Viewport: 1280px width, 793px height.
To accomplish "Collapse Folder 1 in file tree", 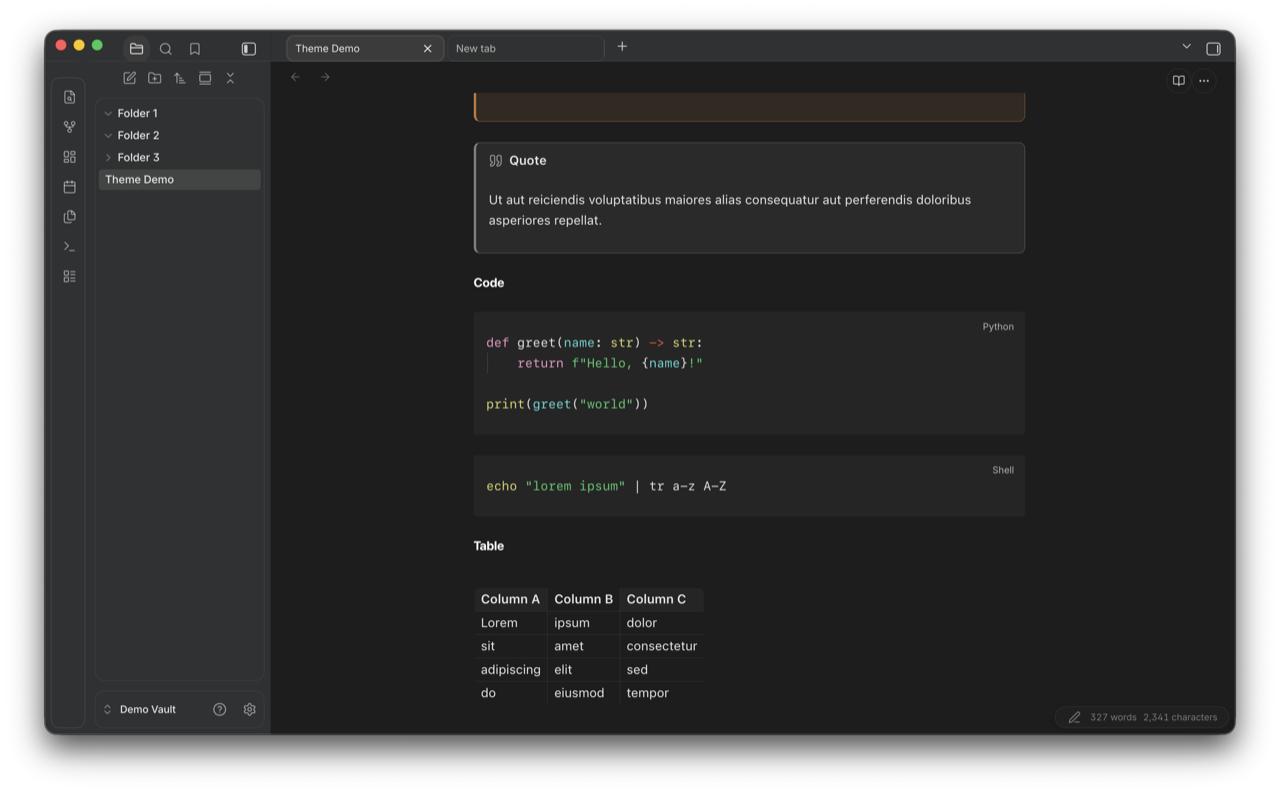I will click(x=108, y=113).
